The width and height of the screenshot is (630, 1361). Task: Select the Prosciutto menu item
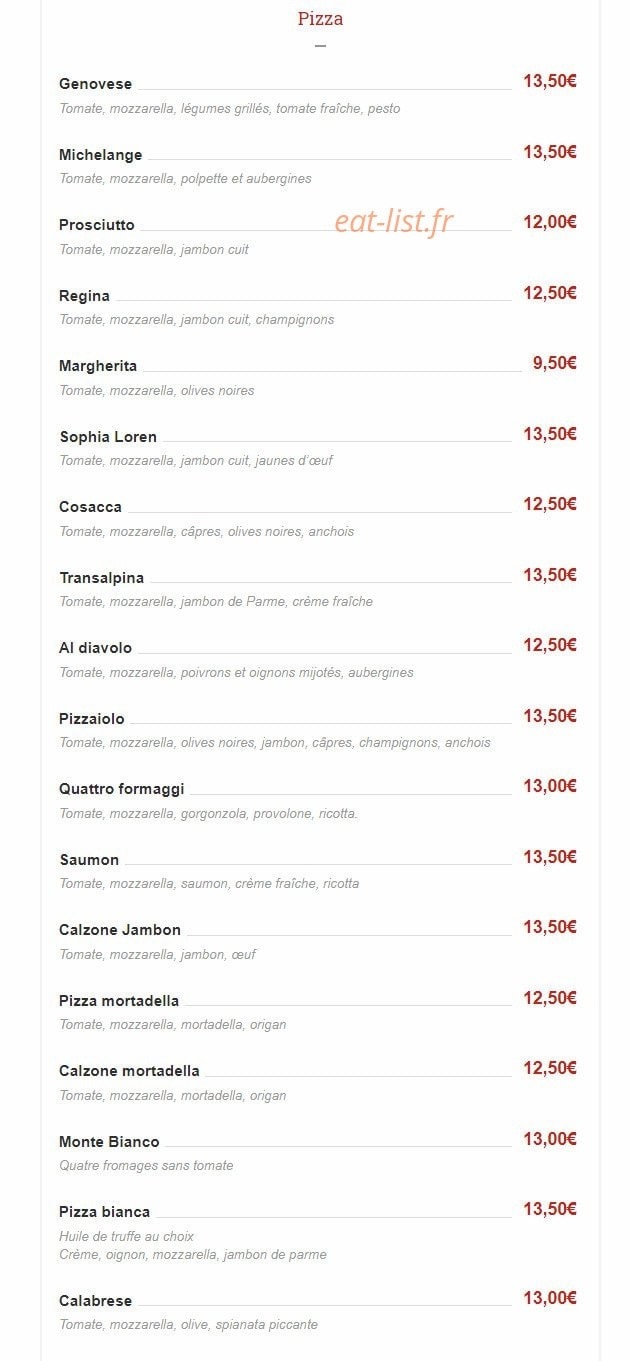pos(96,225)
